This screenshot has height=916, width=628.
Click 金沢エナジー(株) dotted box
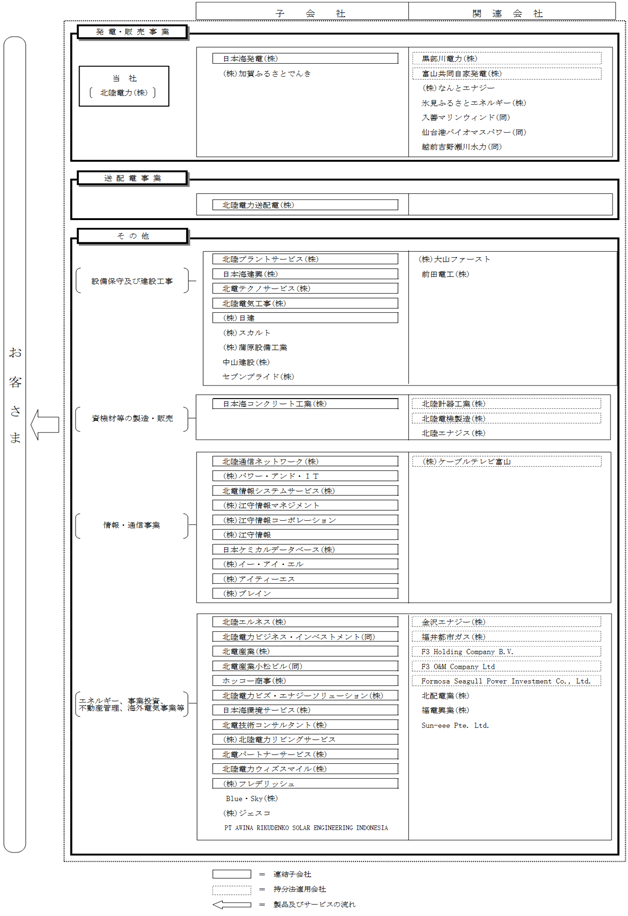click(x=506, y=622)
